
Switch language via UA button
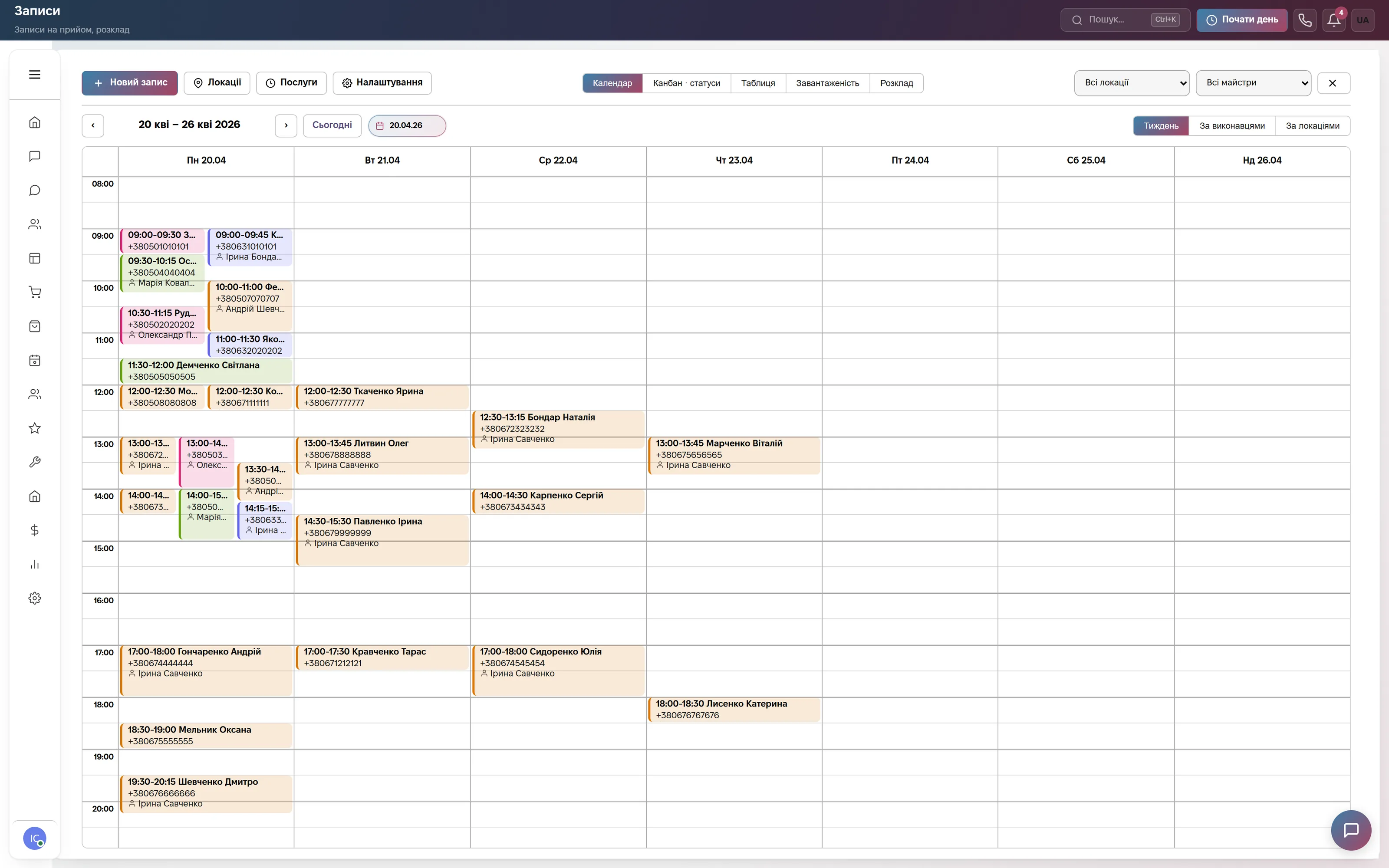(1363, 20)
